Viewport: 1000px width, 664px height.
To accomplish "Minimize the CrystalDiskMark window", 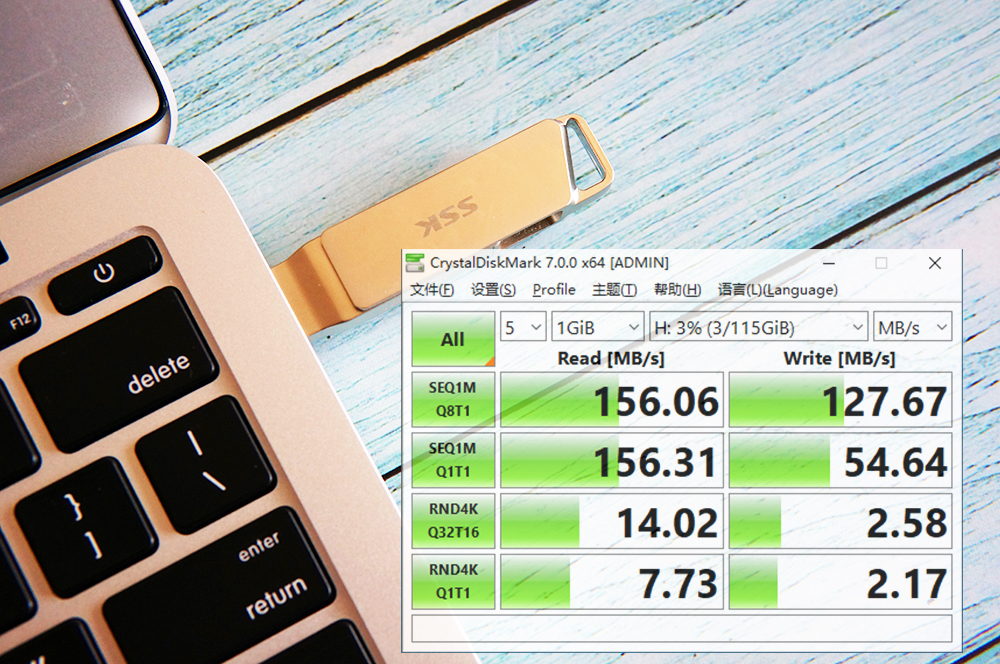I will point(828,263).
